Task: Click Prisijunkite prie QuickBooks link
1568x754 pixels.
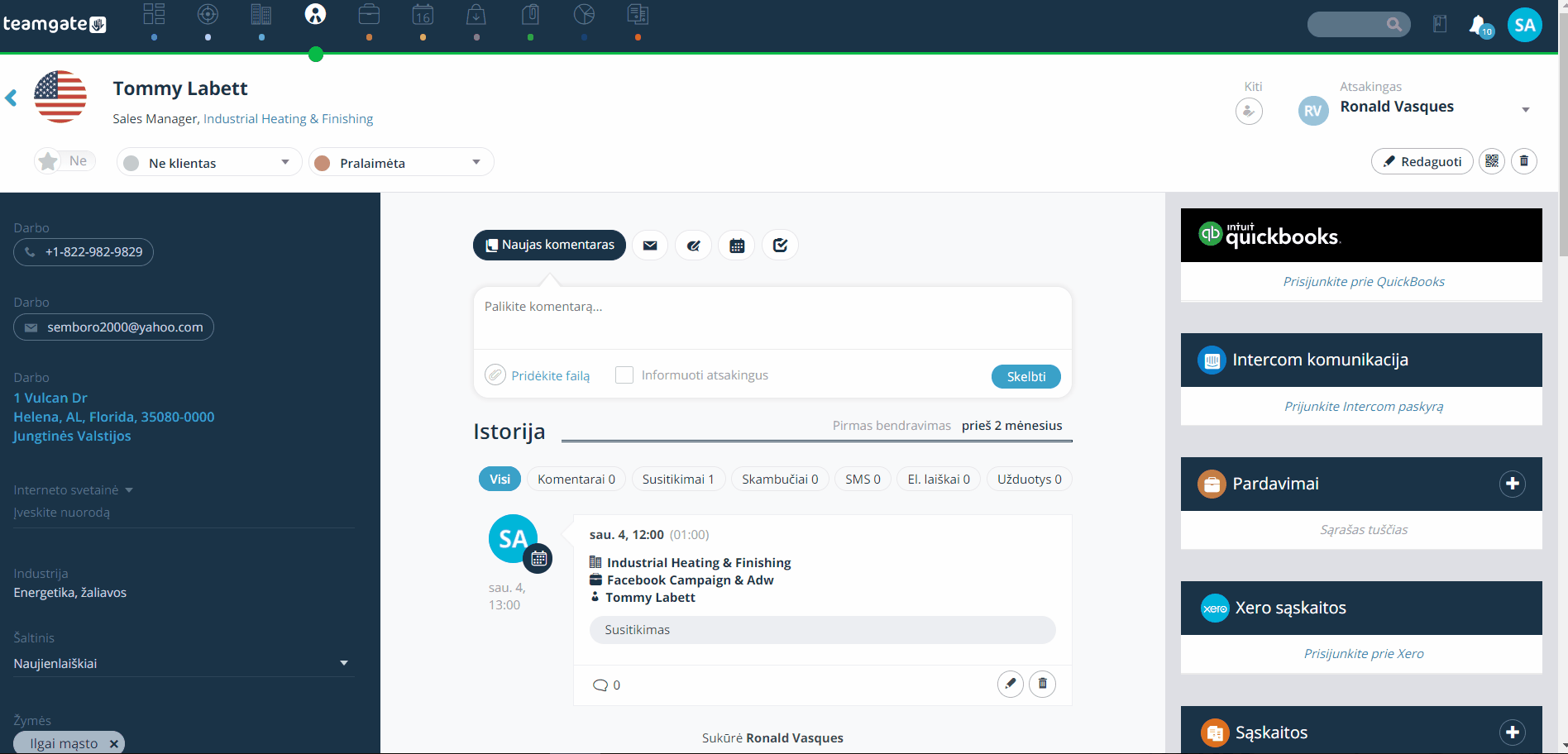Action: tap(1364, 282)
